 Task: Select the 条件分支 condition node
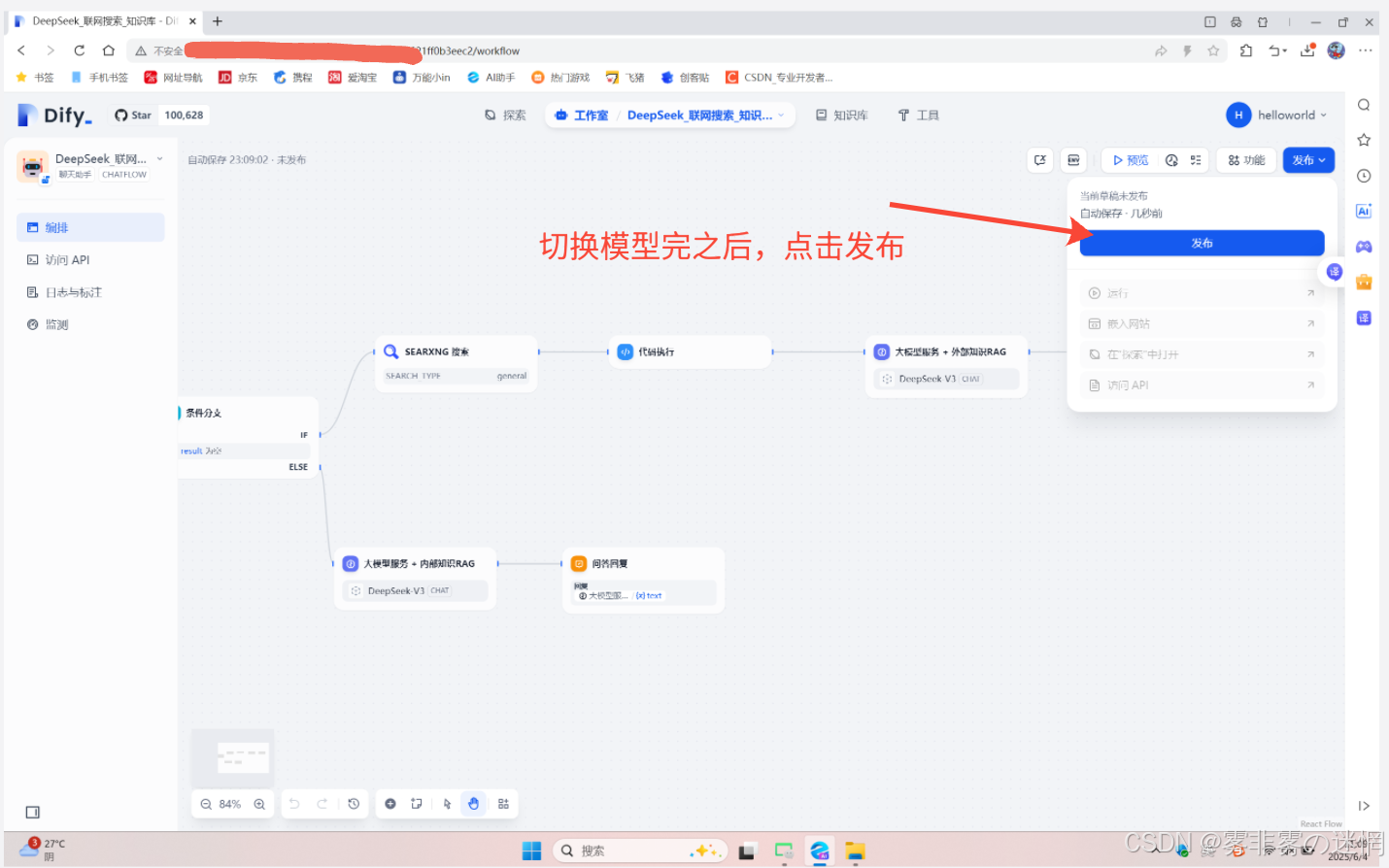(250, 437)
